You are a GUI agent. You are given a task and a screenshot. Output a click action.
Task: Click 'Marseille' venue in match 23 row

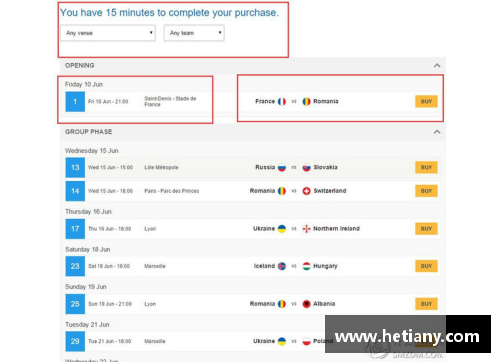155,266
